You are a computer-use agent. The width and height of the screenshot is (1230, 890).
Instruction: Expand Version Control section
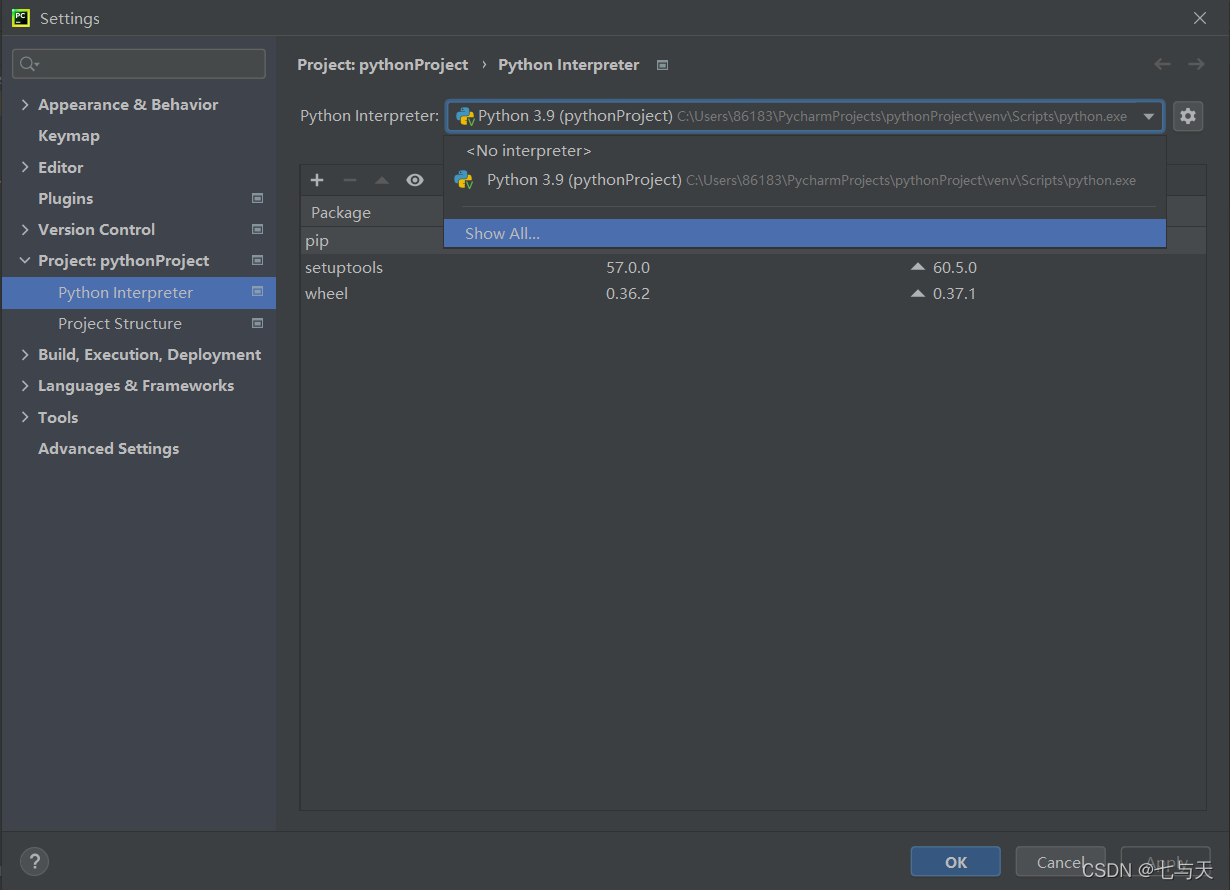[x=25, y=229]
